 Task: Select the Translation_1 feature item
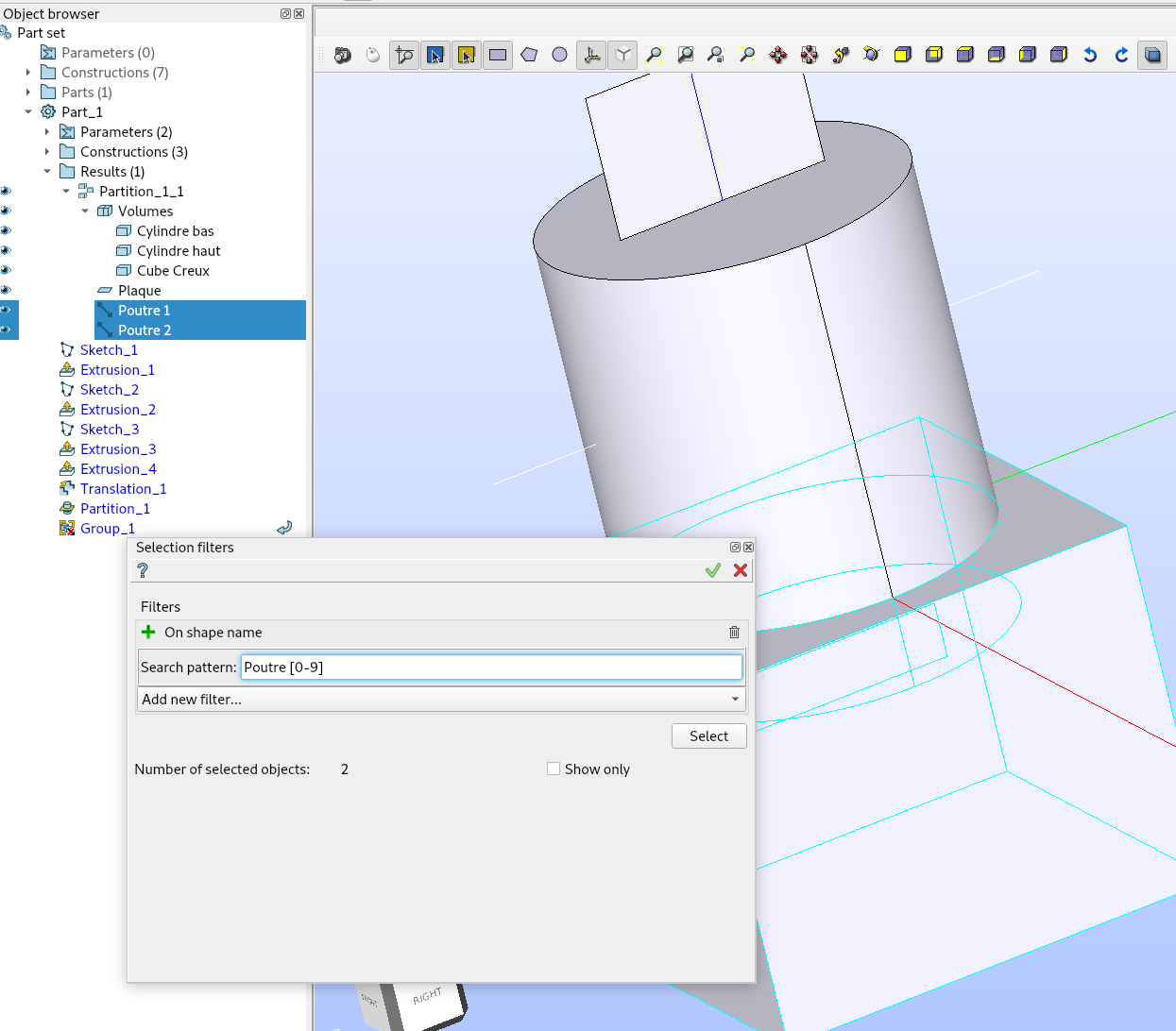[123, 489]
